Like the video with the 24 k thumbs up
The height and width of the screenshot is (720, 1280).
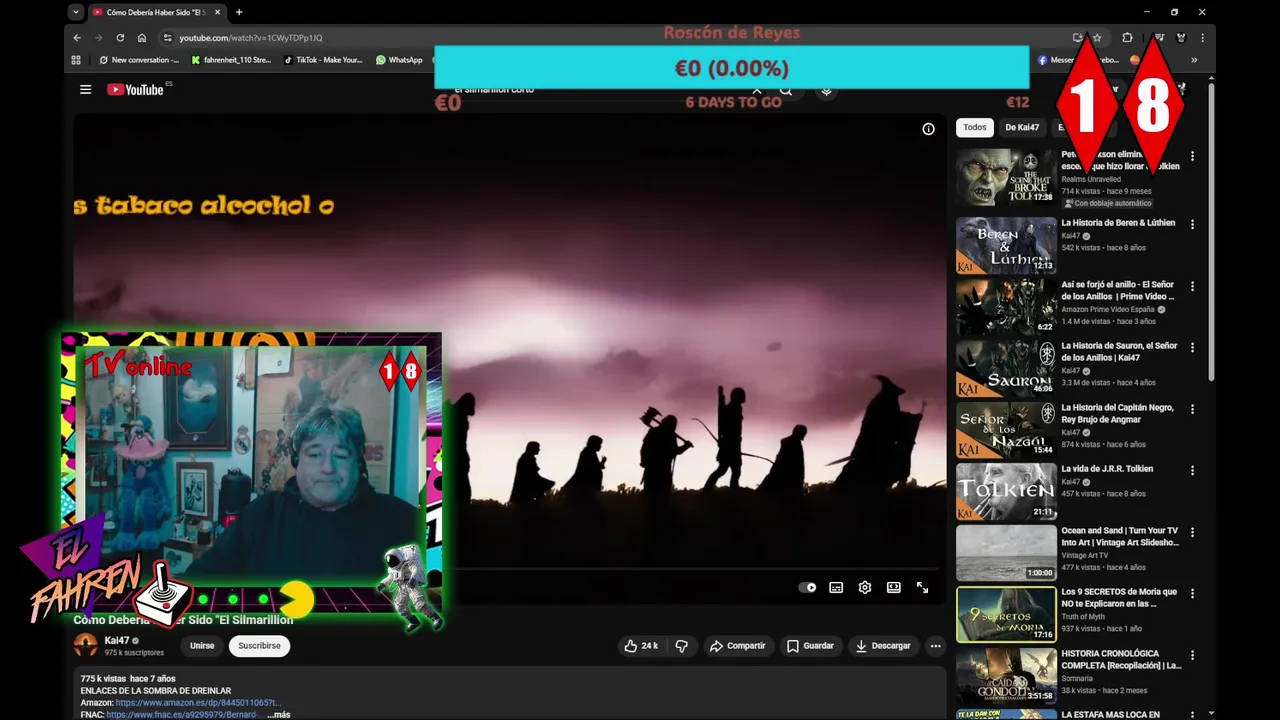641,646
